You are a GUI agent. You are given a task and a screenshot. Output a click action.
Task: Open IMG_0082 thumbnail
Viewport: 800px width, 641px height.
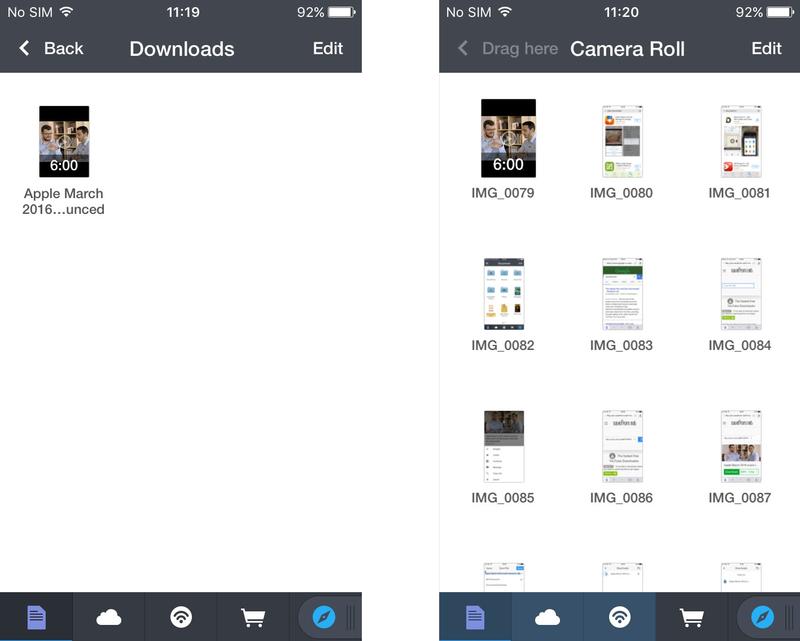point(504,294)
